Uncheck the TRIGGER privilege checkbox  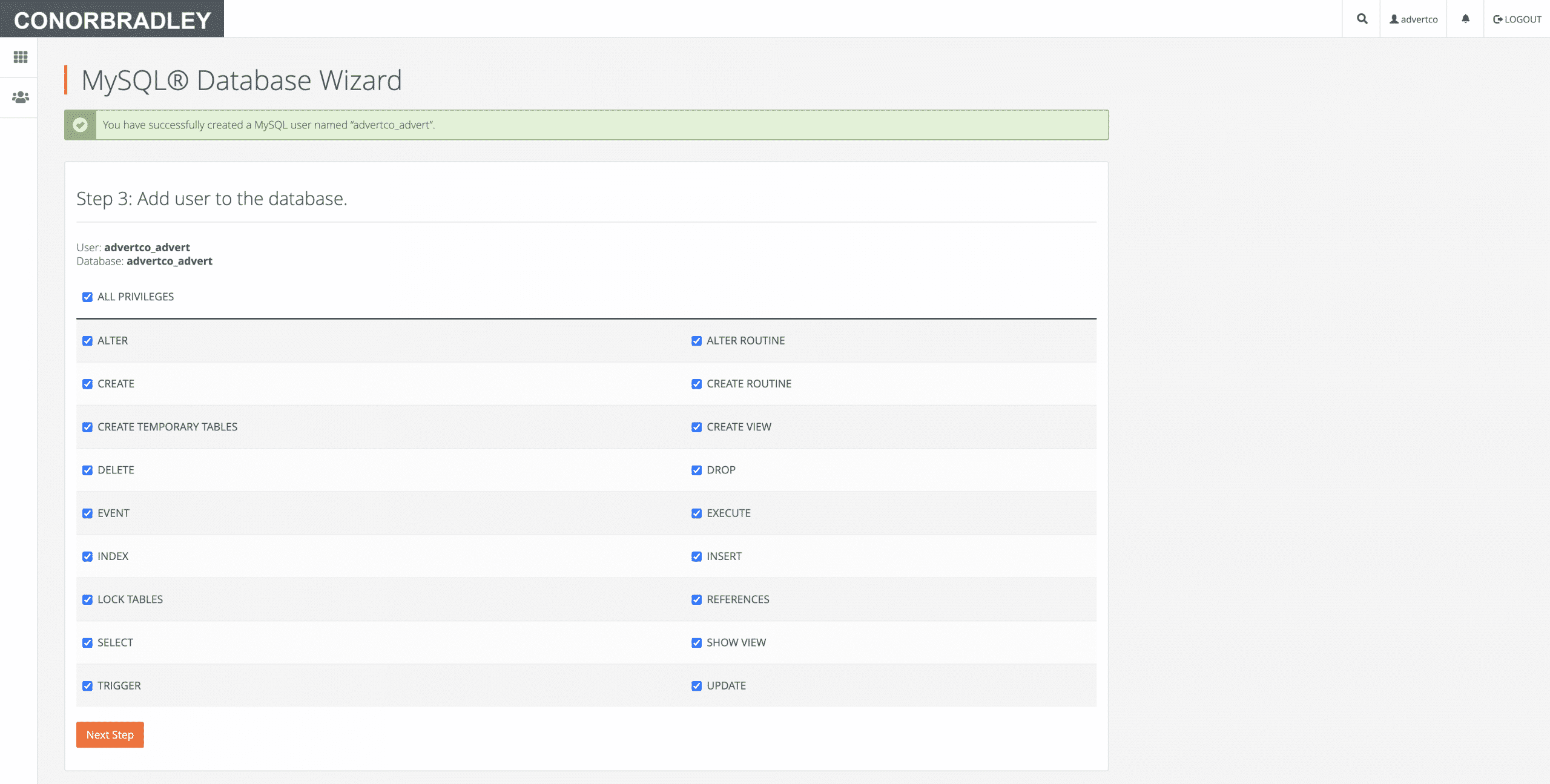point(88,686)
